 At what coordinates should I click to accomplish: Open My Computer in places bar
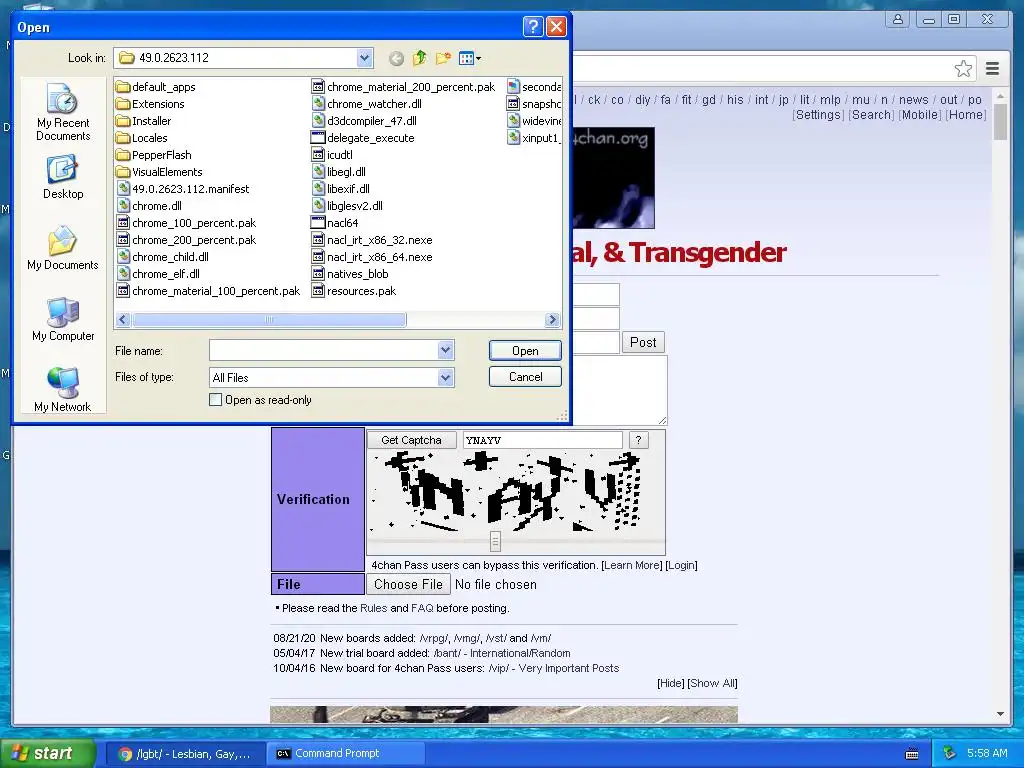63,319
